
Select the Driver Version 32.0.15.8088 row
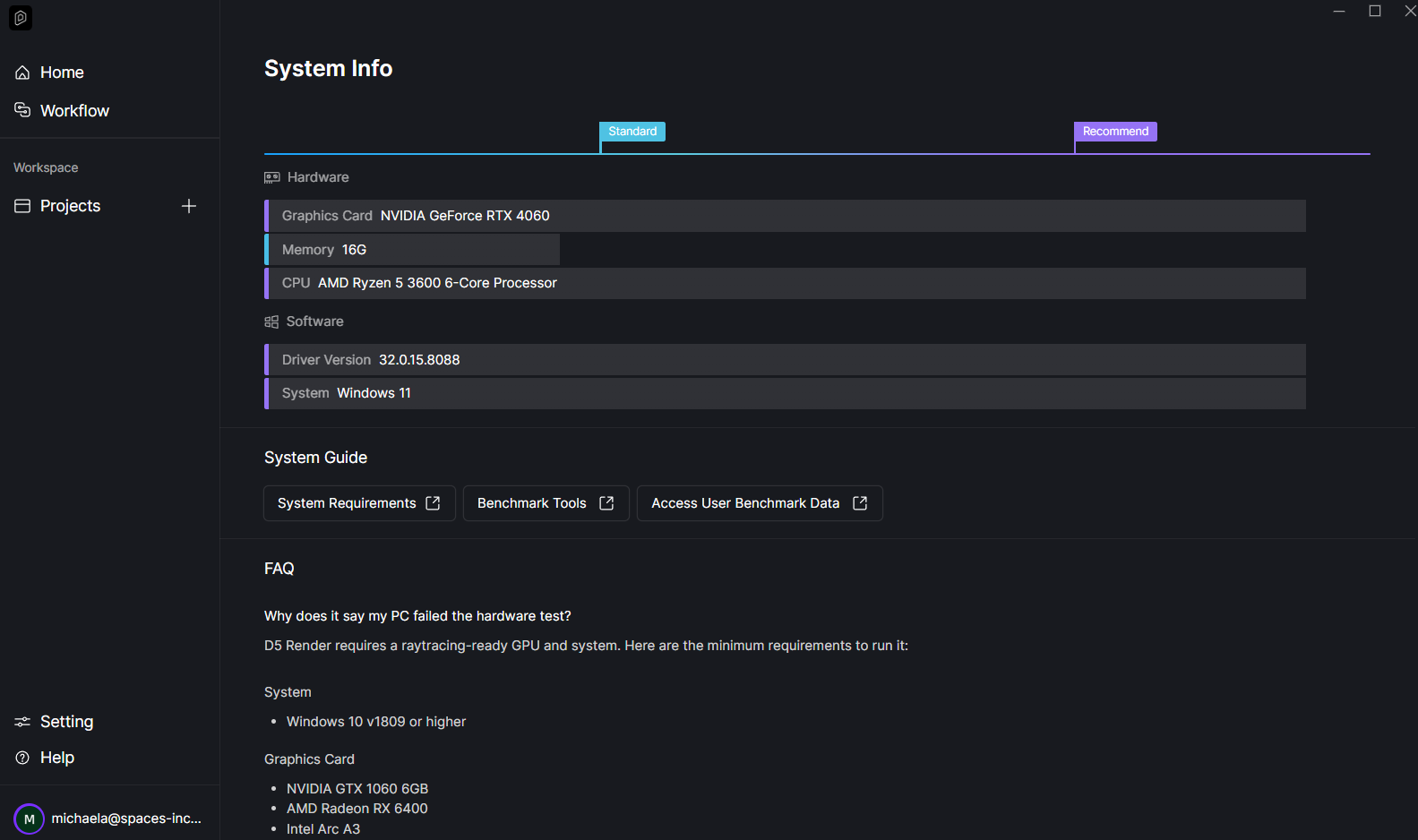point(785,360)
